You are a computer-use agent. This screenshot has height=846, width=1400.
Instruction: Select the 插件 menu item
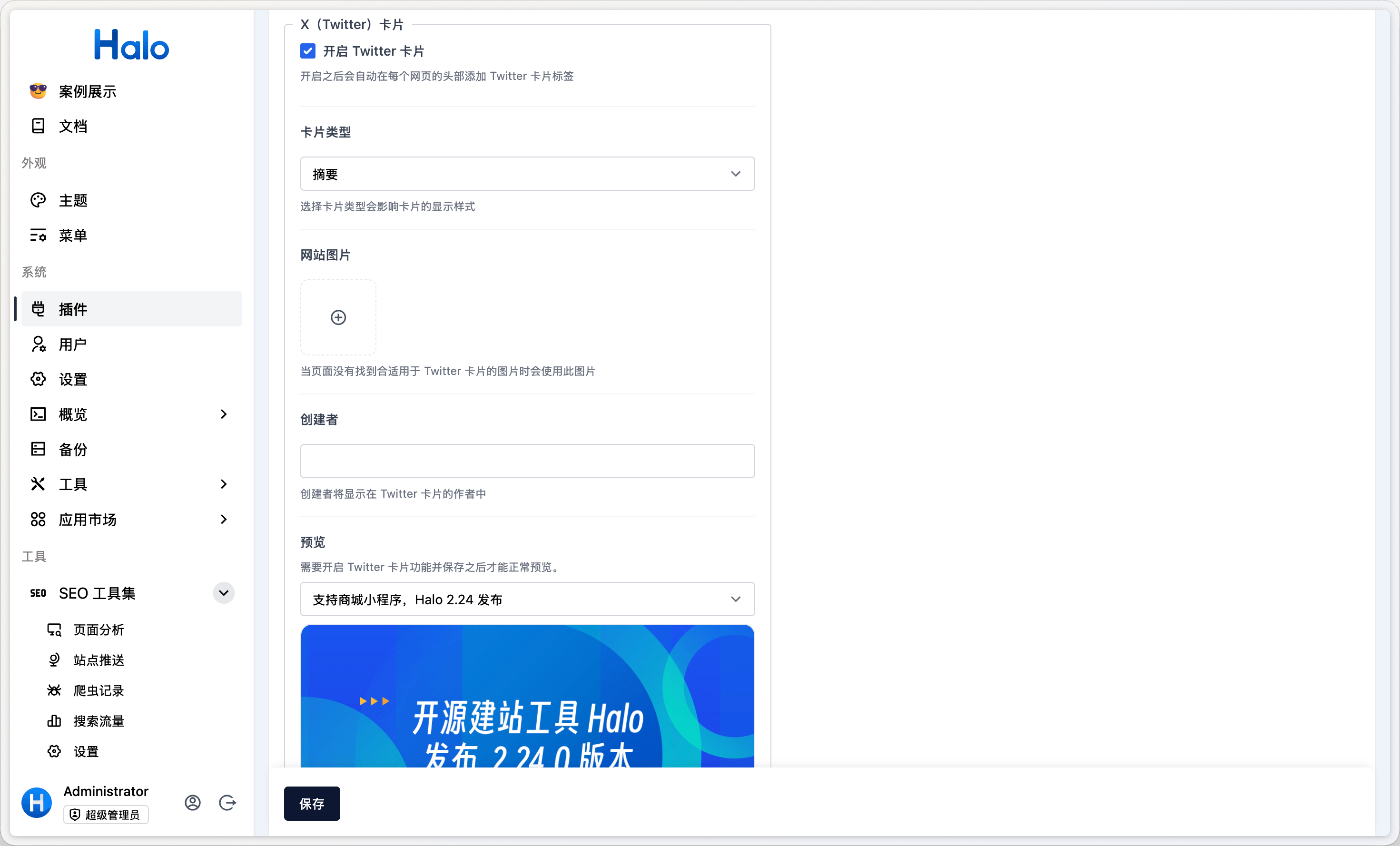tap(132, 309)
